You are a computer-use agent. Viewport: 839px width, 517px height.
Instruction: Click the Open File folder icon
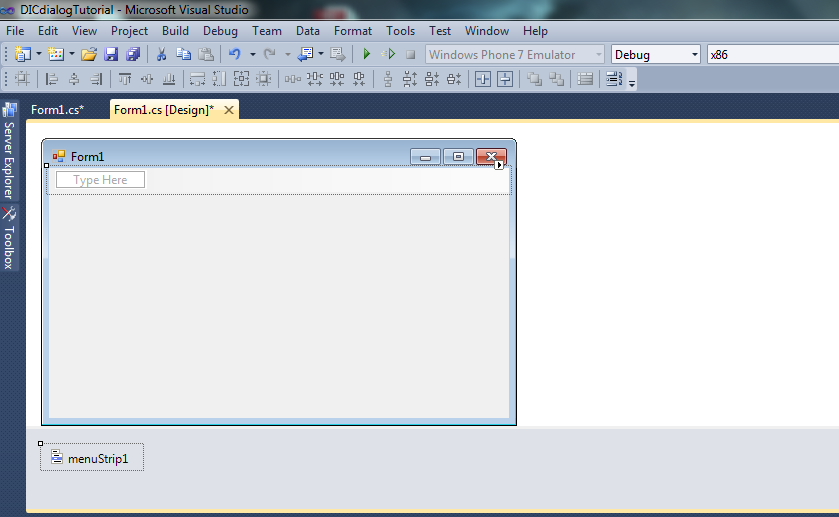click(x=89, y=54)
